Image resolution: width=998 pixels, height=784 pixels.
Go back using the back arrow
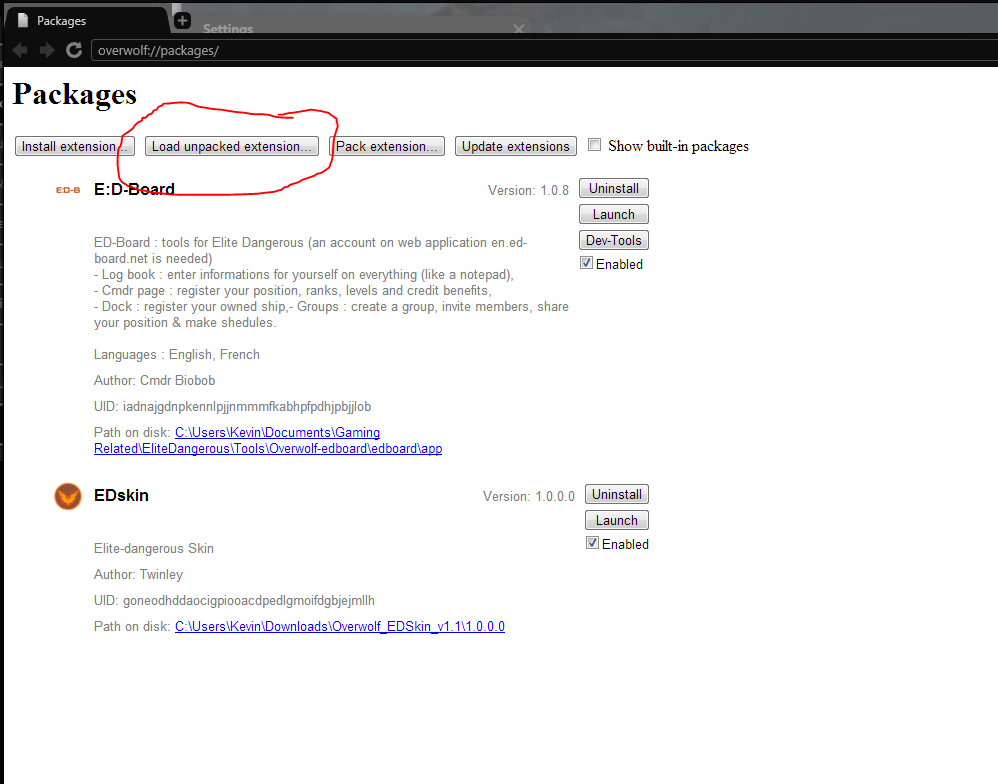click(x=20, y=50)
